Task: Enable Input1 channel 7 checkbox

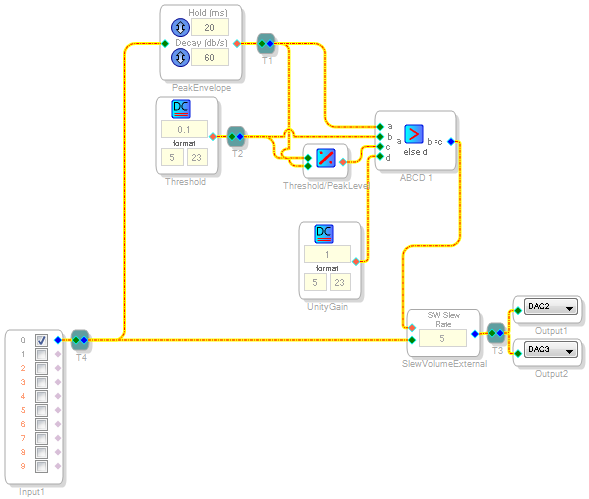Action: tap(41, 439)
